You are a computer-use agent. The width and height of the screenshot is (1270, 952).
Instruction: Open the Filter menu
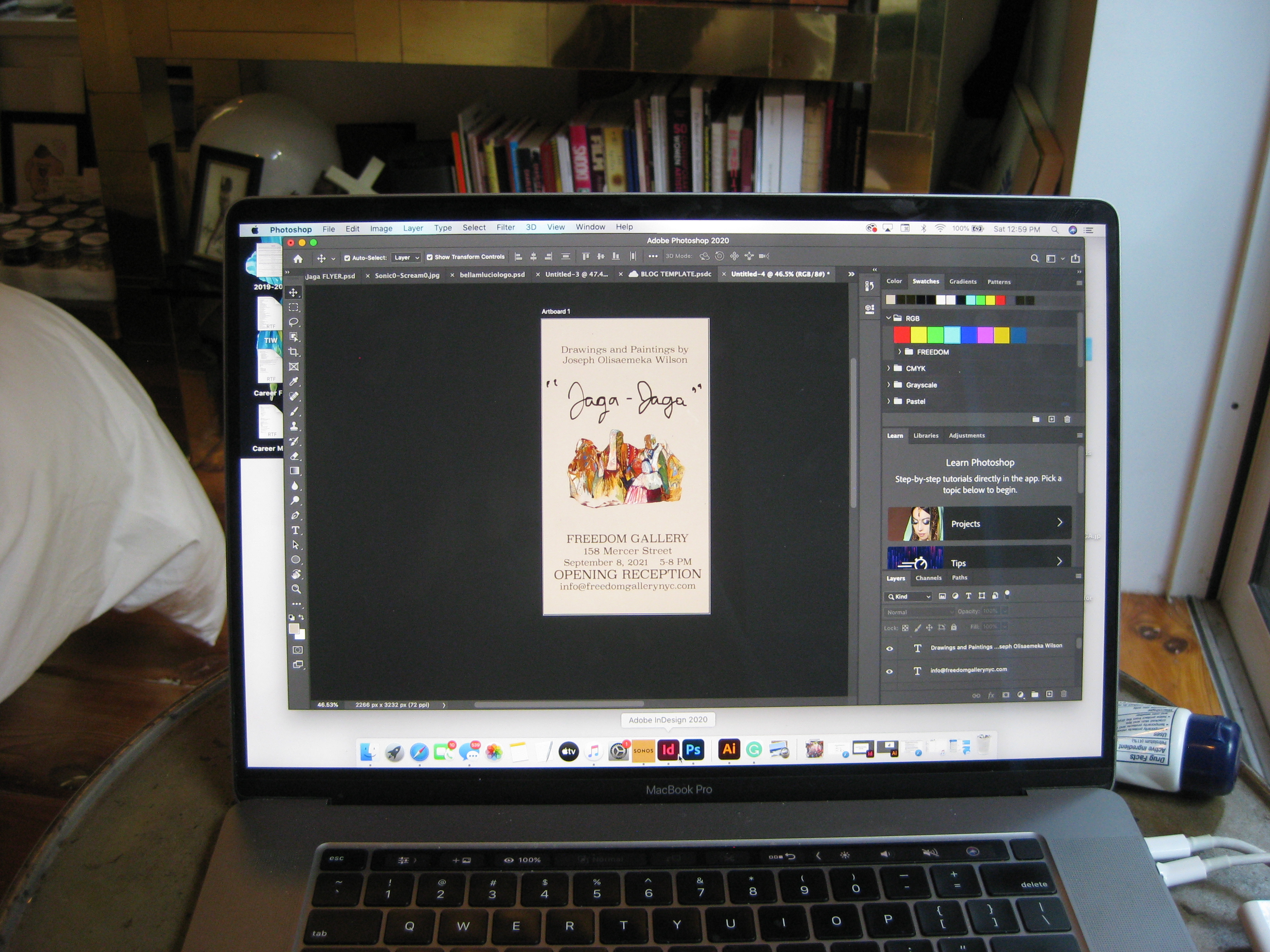[505, 227]
